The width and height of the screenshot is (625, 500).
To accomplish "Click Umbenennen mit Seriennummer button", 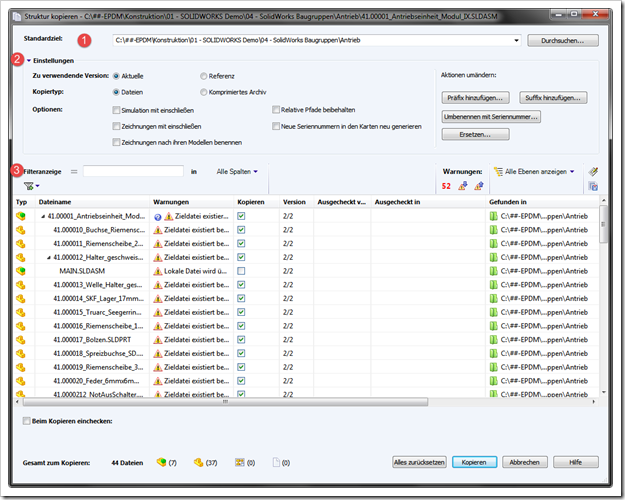I will click(491, 117).
